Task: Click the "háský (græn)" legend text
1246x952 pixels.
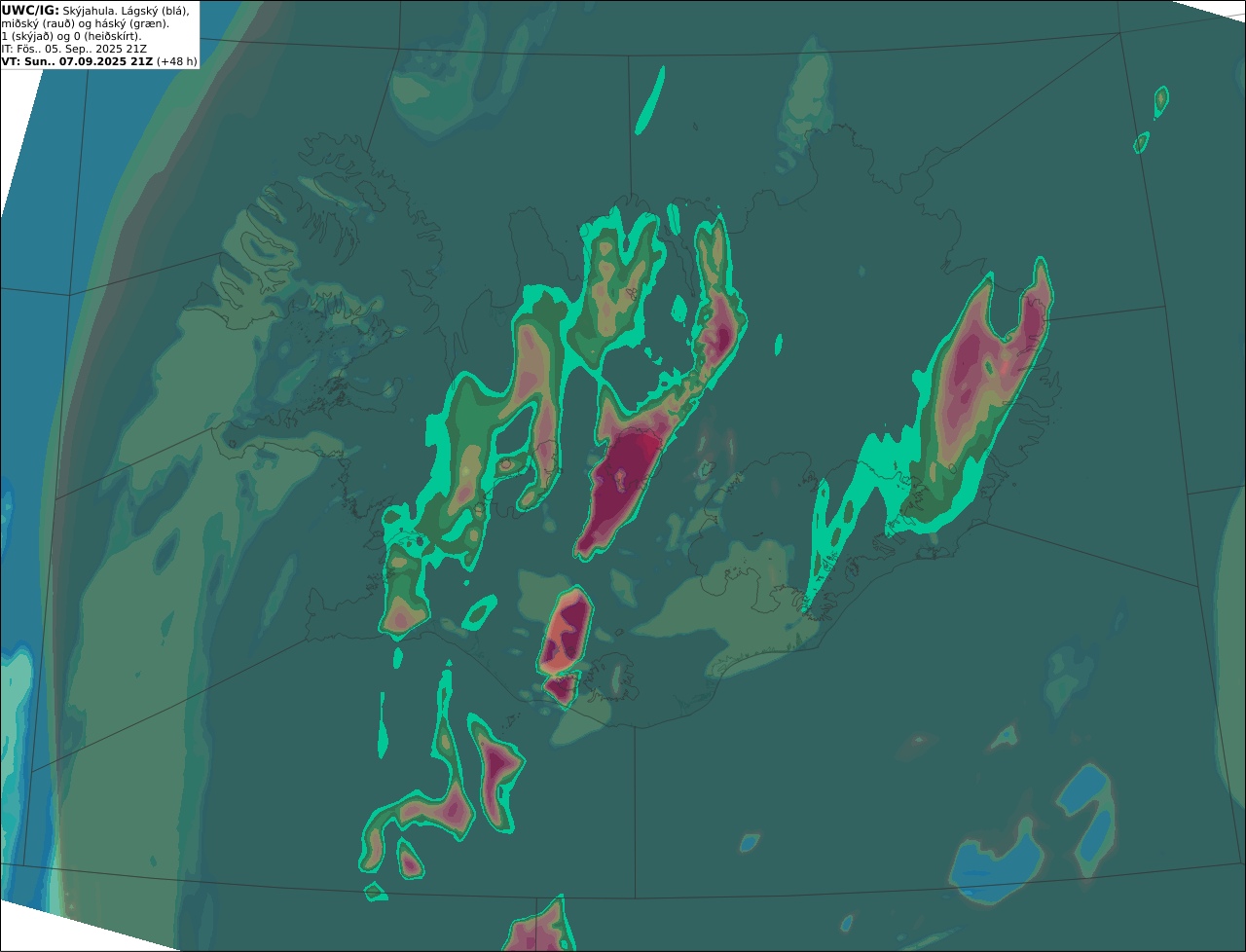Action: [131, 24]
